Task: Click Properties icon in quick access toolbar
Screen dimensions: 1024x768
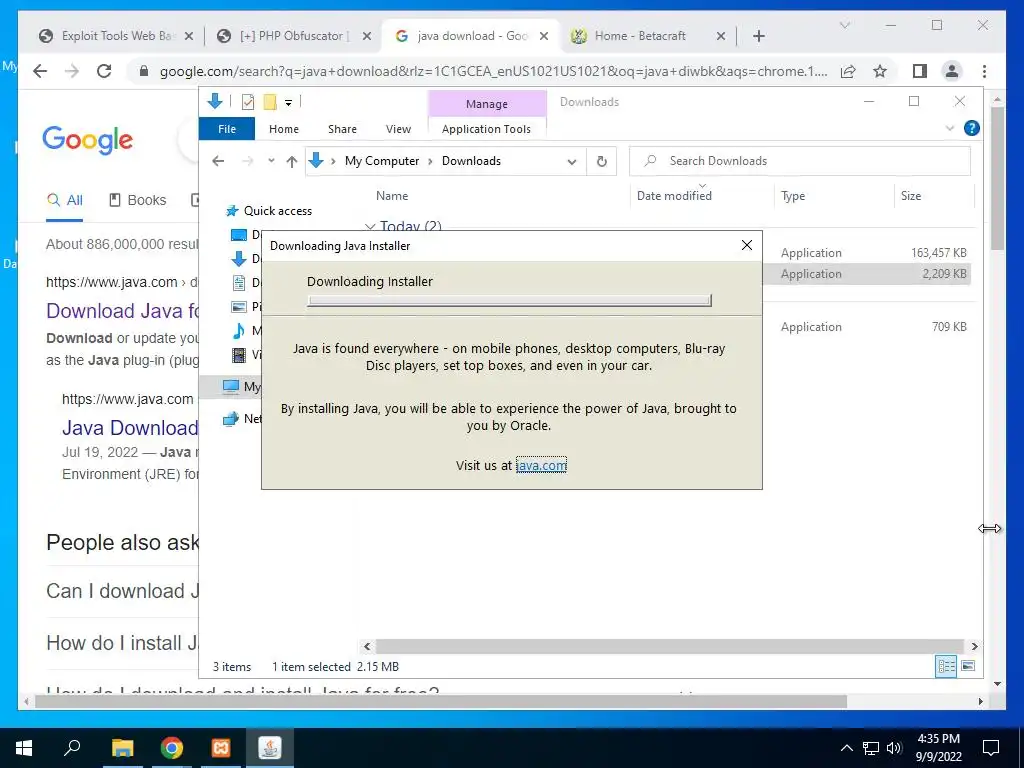Action: [248, 101]
